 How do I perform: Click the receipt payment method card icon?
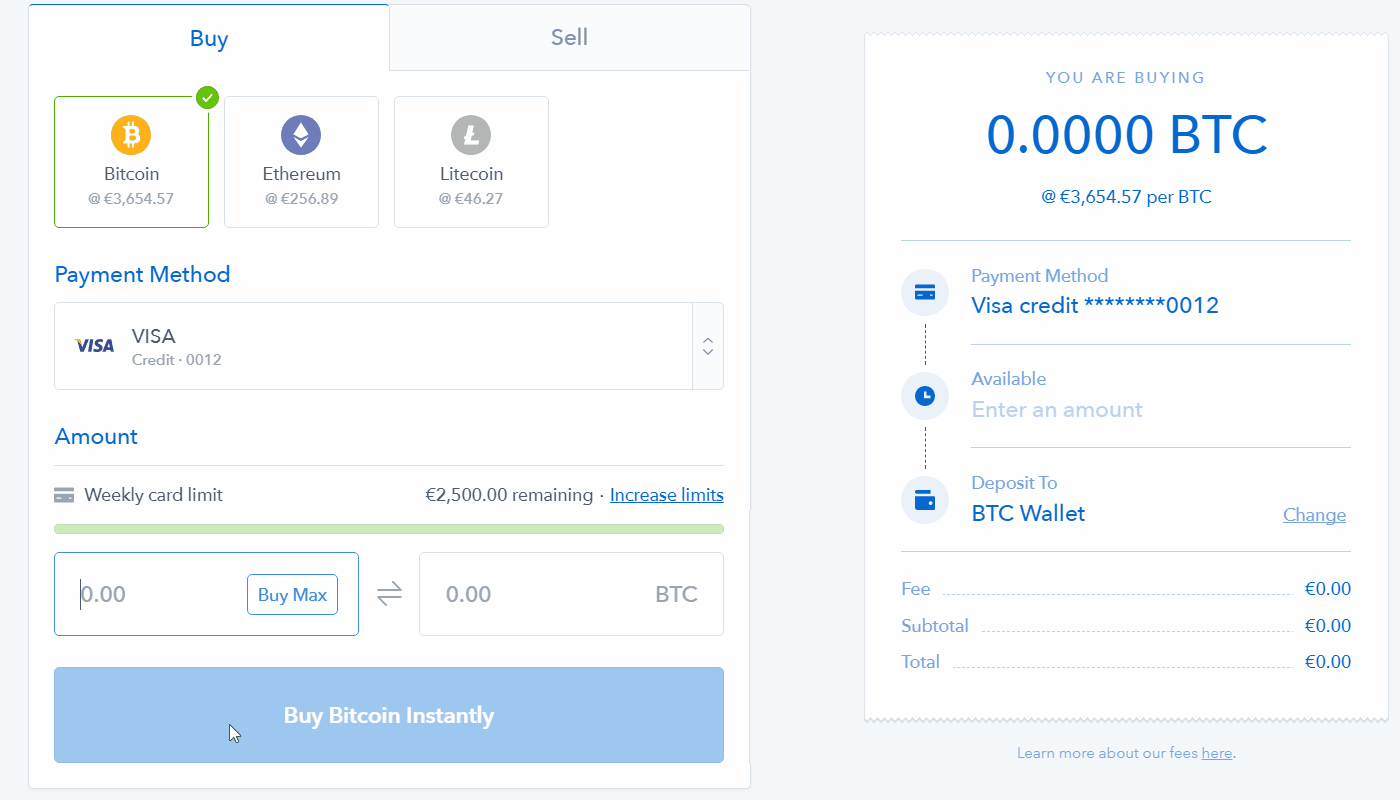pos(925,292)
